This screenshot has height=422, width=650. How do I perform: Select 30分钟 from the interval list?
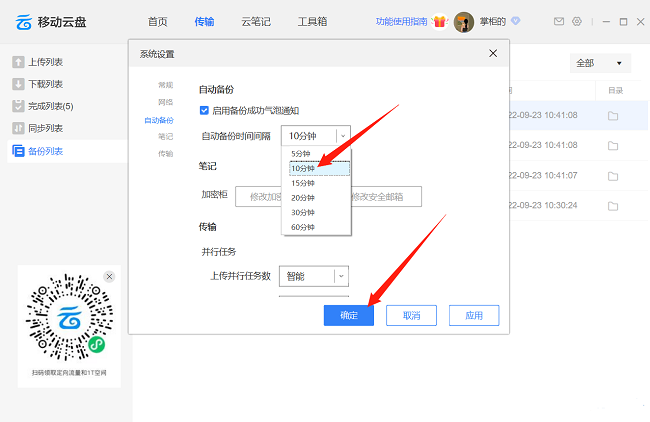pyautogui.click(x=303, y=212)
